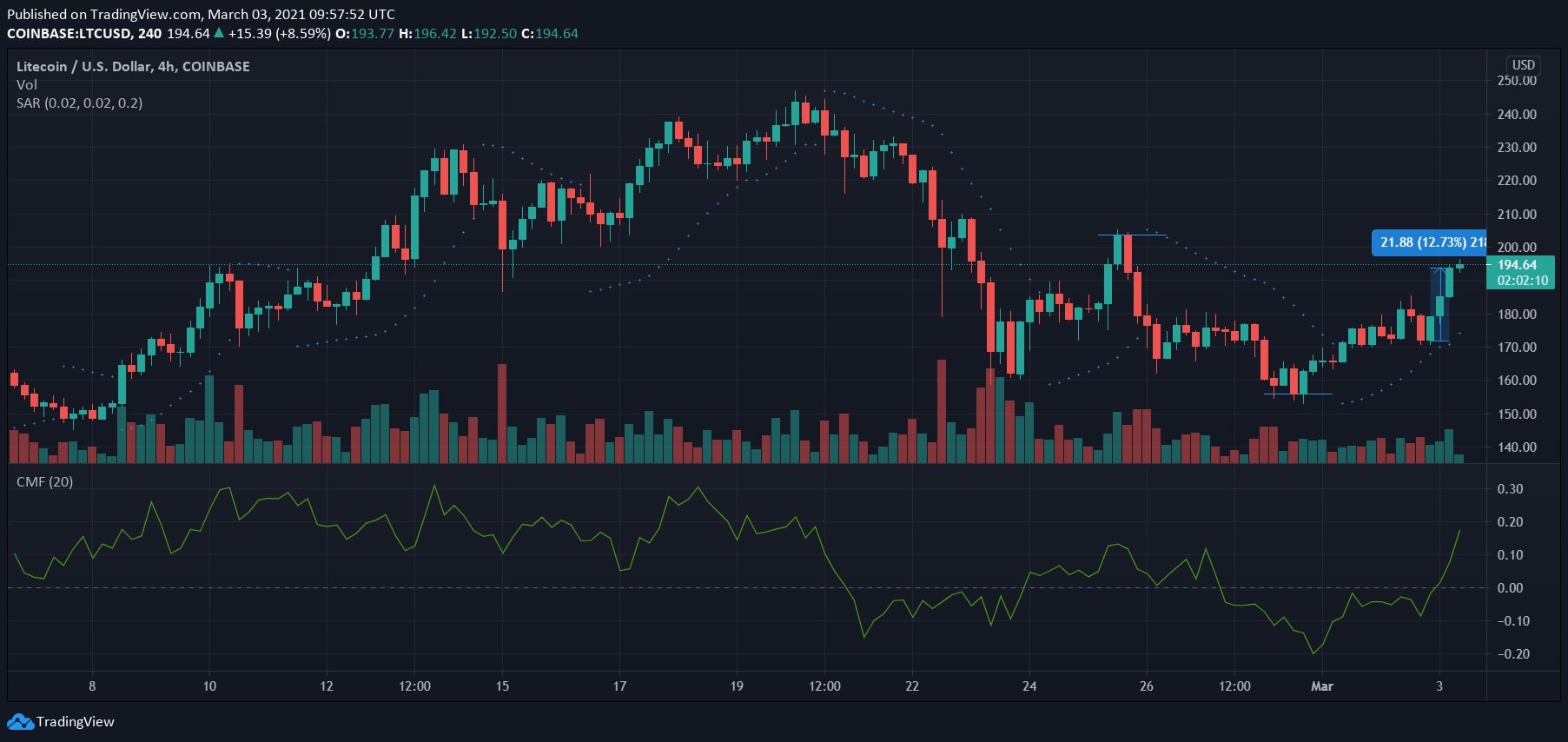Click the C:194.64 close value

549,33
